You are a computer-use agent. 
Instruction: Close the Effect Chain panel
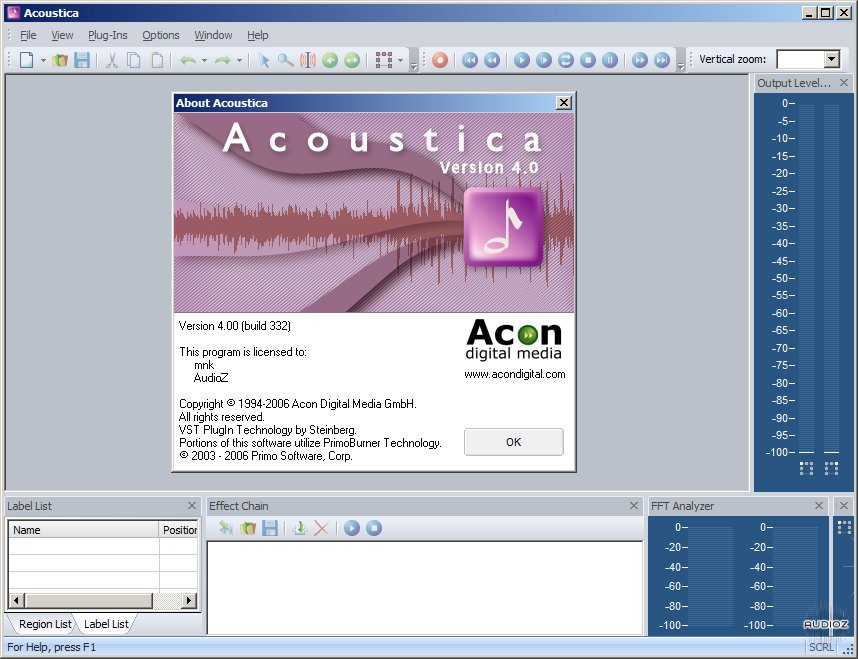click(x=634, y=505)
